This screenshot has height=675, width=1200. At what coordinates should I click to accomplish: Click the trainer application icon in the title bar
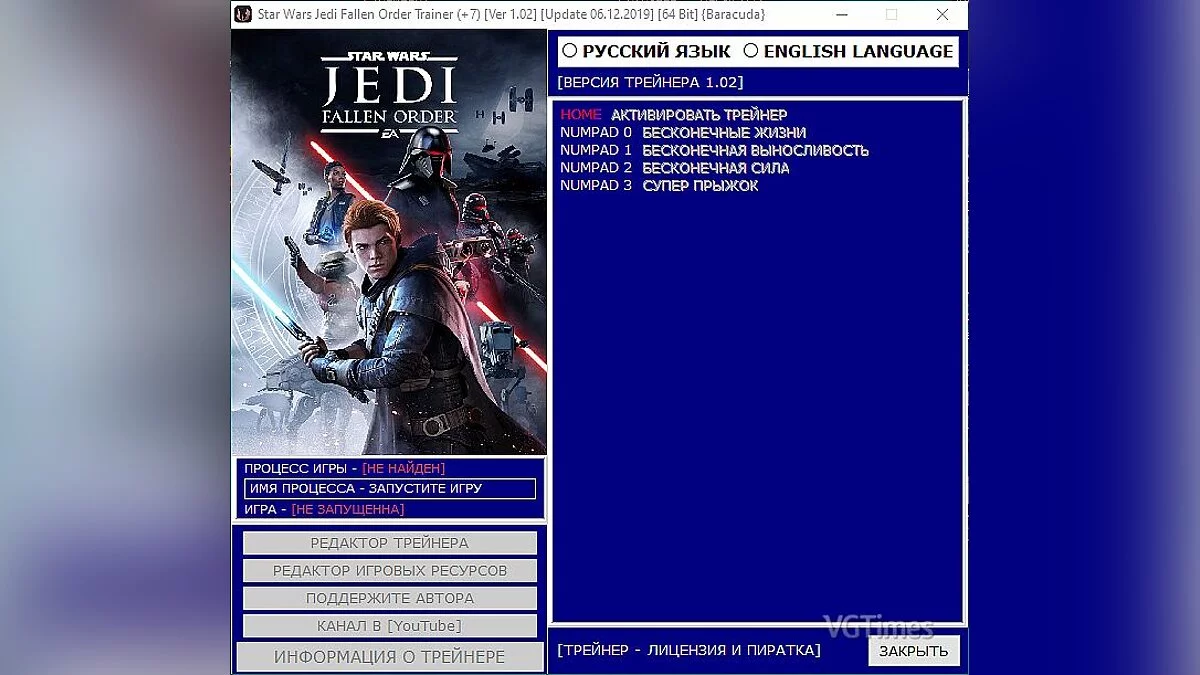(x=243, y=15)
